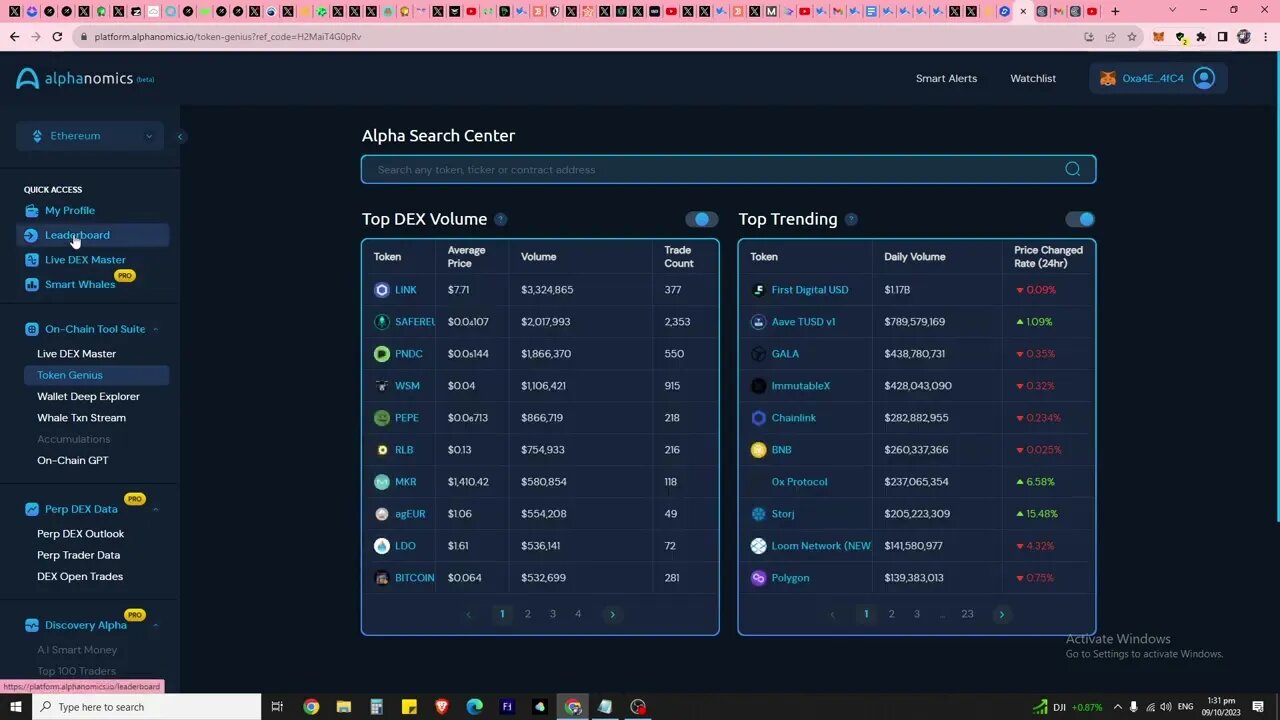
Task: Collapse the Discovery Alpha section
Action: pos(155,625)
